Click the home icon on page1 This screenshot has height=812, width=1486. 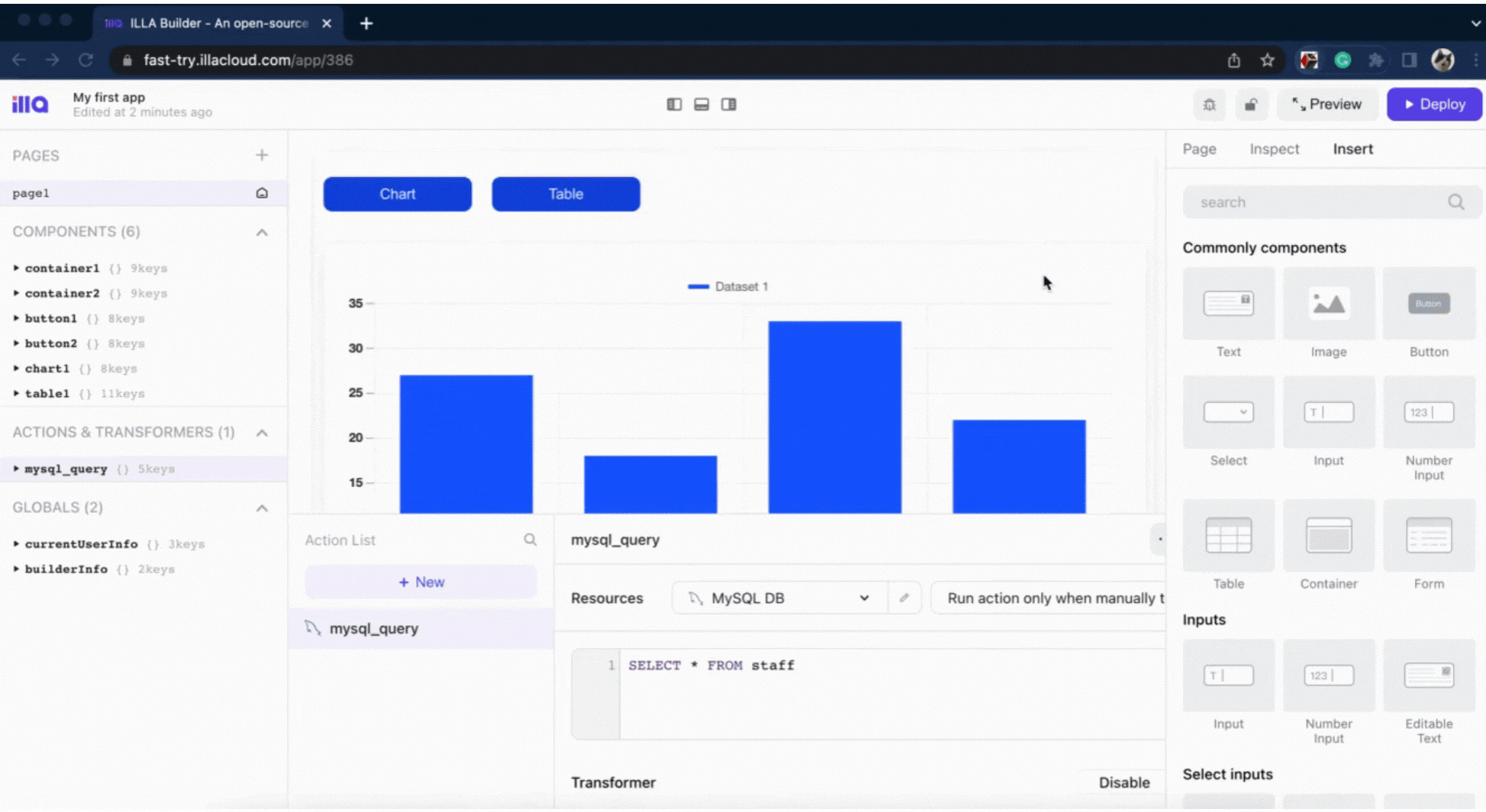[x=262, y=193]
